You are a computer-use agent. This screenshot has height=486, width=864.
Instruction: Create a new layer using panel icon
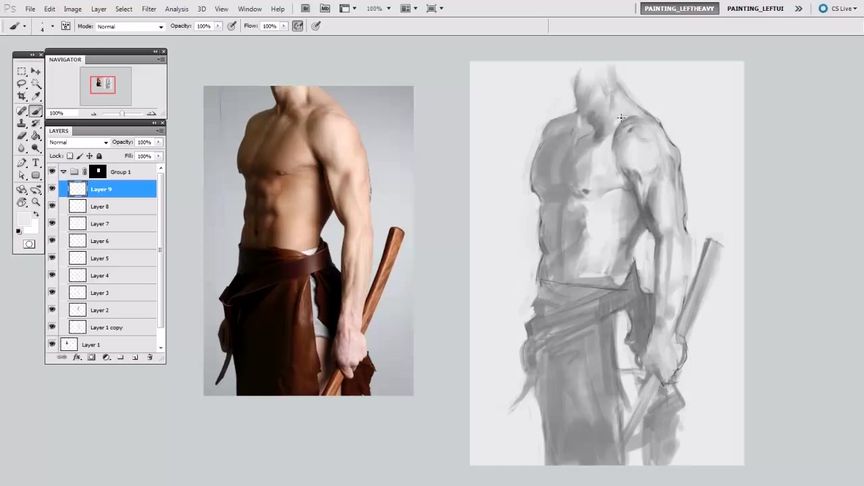[x=135, y=357]
